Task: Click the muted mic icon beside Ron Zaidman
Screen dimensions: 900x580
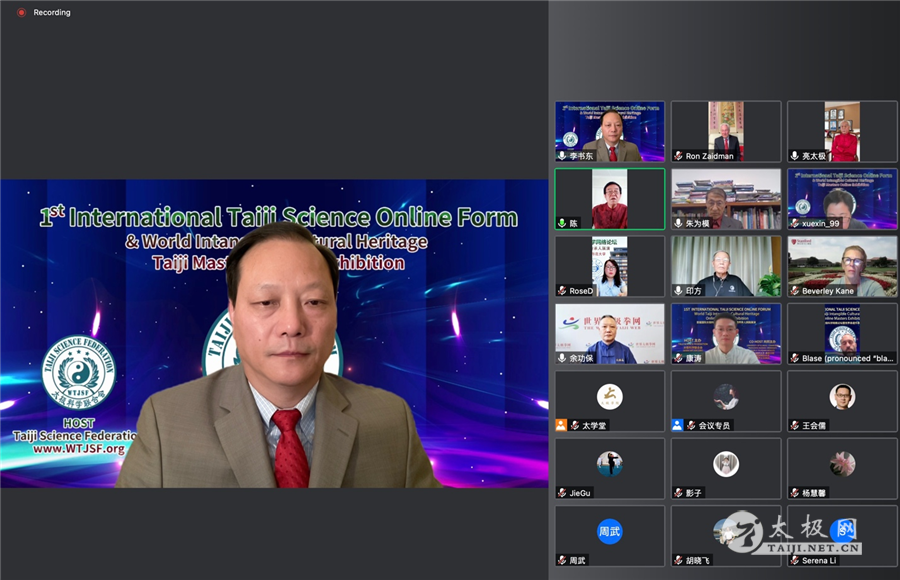Action: pos(678,156)
